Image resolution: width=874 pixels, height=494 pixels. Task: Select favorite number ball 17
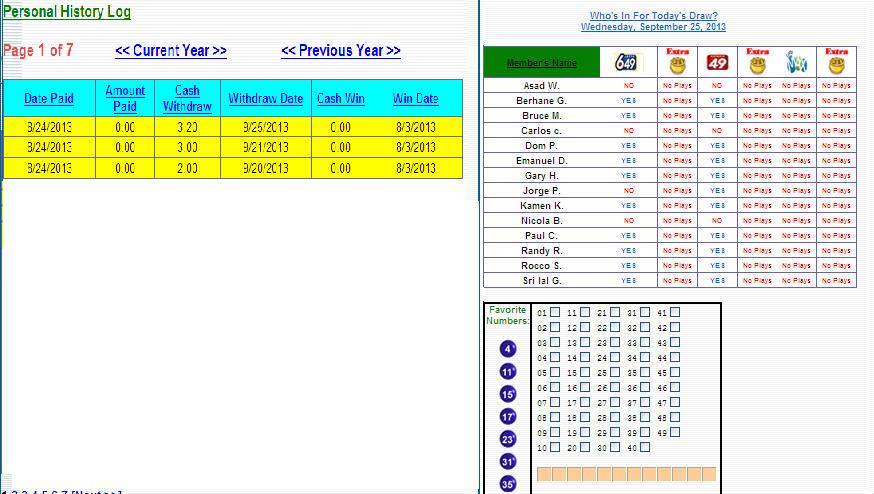point(508,417)
